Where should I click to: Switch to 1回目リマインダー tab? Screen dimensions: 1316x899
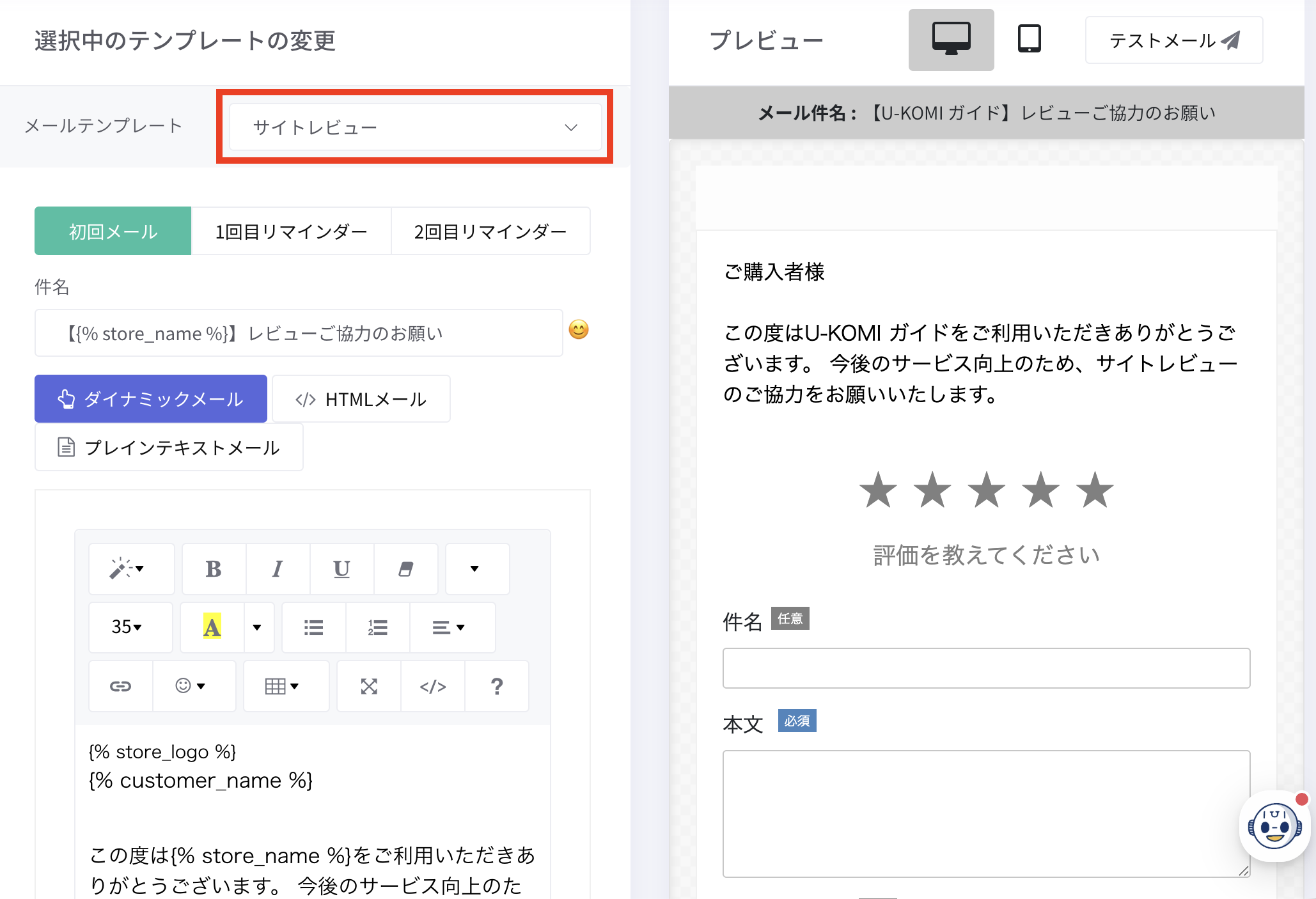click(x=291, y=231)
